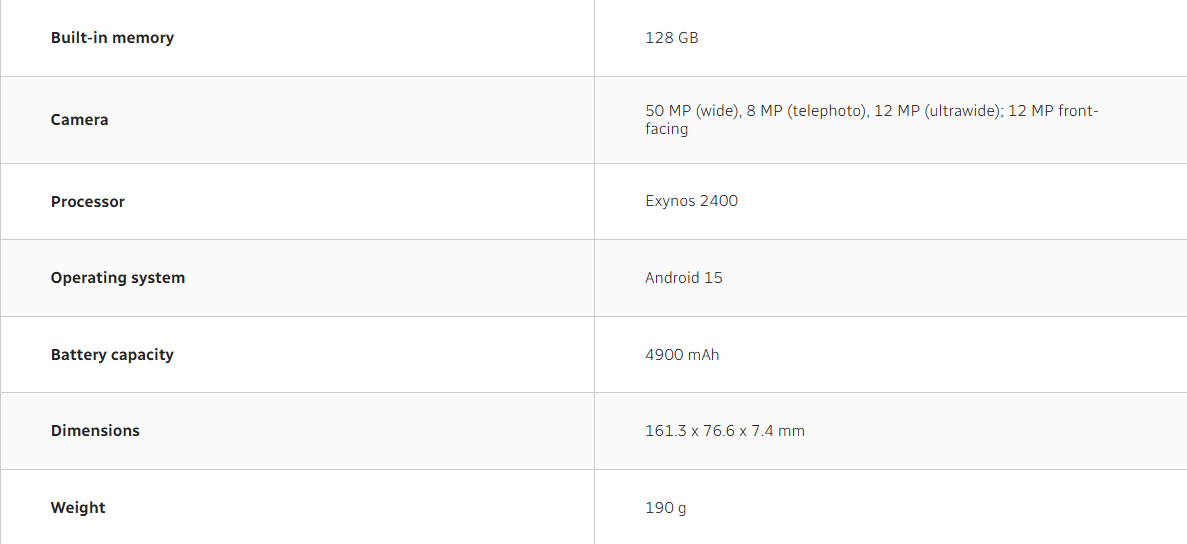Click '76.6' in the dimensions value
The image size is (1187, 544).
(x=719, y=431)
